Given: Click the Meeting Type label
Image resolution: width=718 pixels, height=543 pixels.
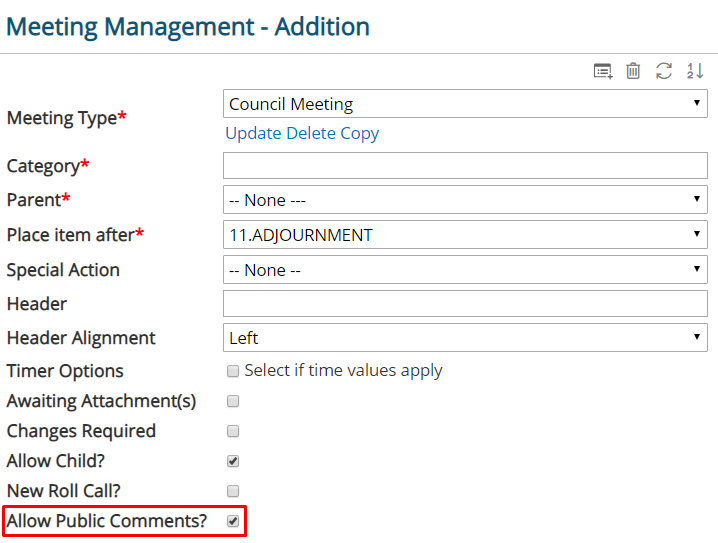Looking at the screenshot, I should tap(66, 118).
